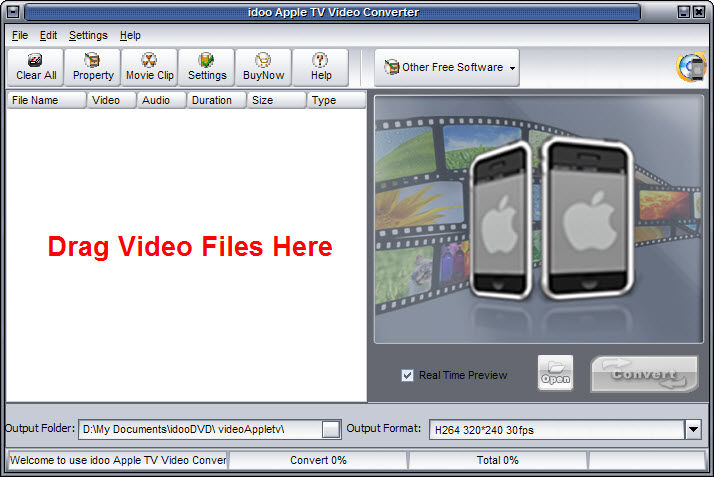
Task: Click the Duration column header
Action: tap(217, 100)
